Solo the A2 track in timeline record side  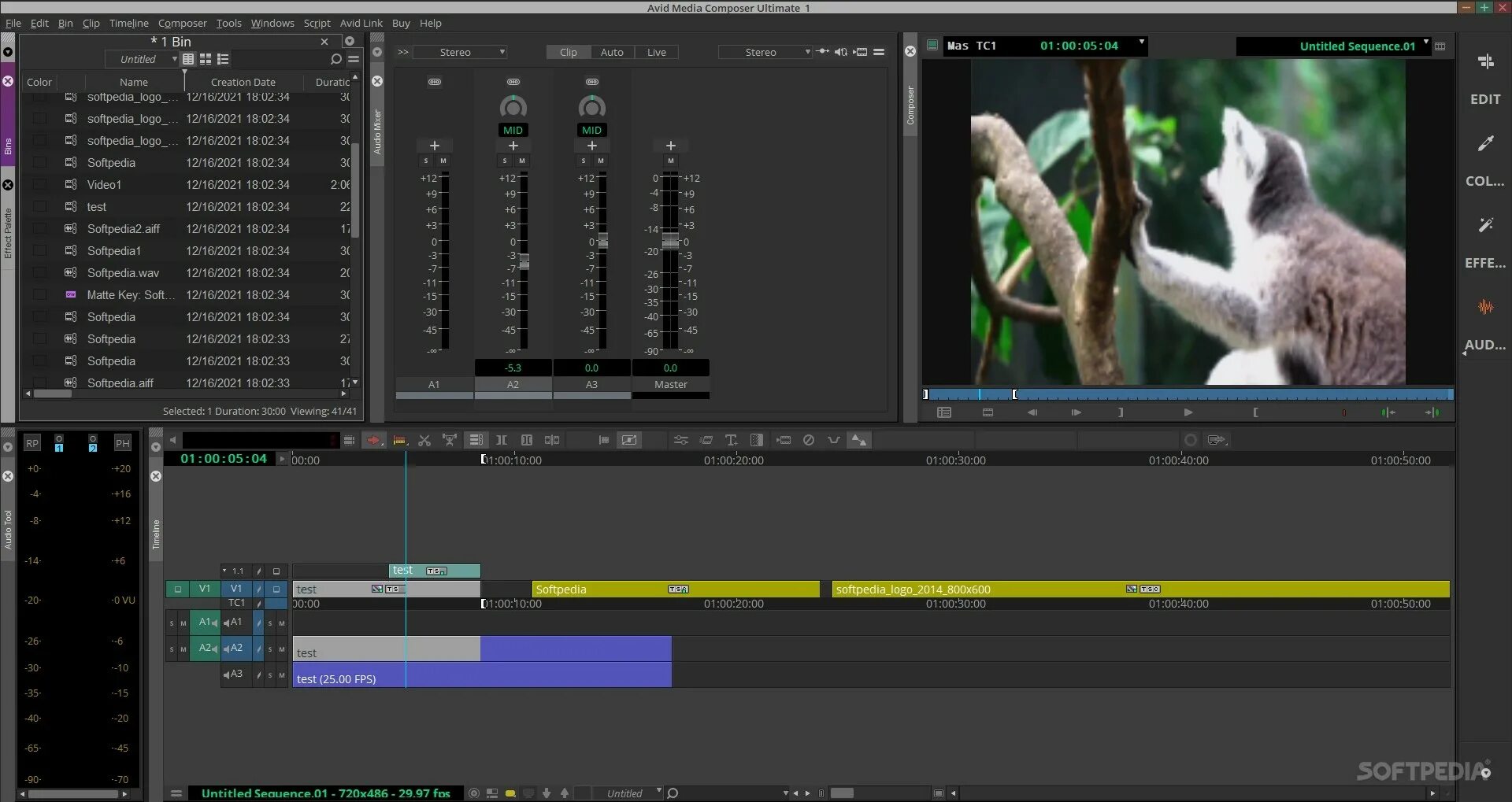270,649
